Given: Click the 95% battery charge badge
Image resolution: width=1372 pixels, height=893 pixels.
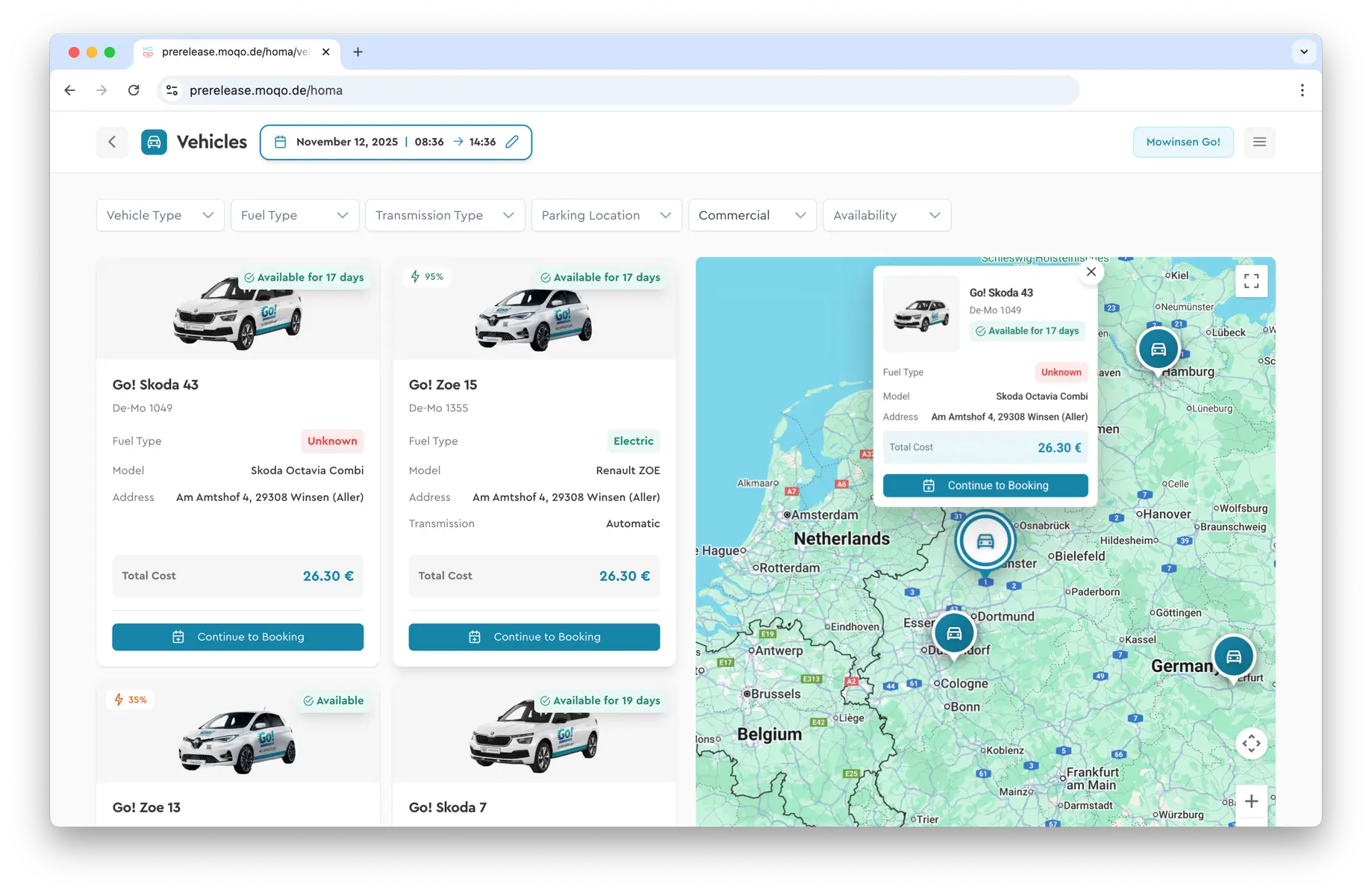Looking at the screenshot, I should click(x=428, y=277).
